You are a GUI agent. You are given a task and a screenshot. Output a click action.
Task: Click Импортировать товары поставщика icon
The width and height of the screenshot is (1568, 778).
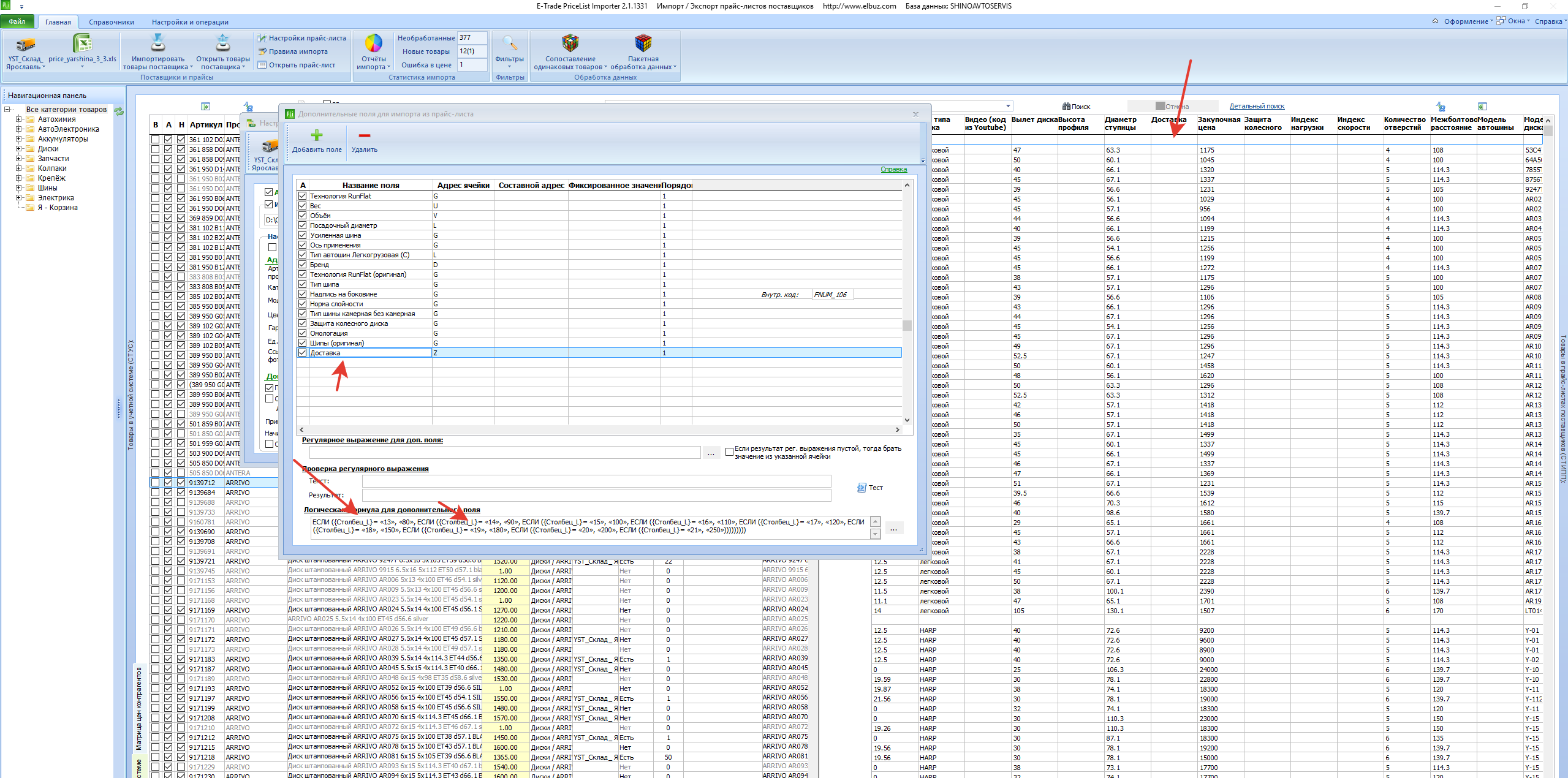[158, 43]
